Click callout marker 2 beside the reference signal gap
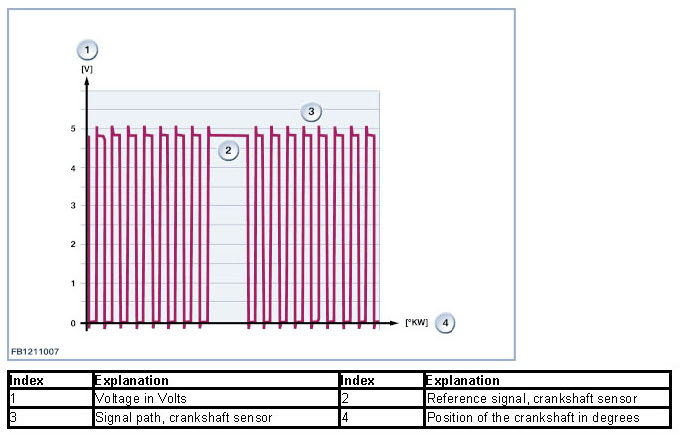This screenshot has width=680, height=437. coord(228,150)
